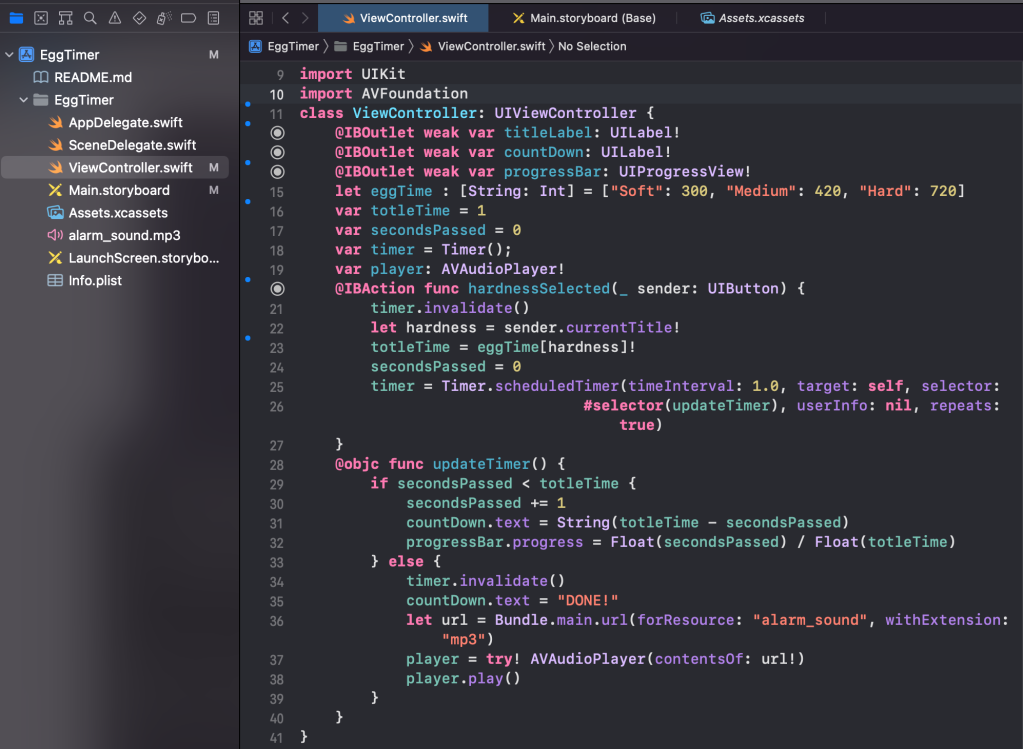Screen dimensions: 1023x749
Task: Open the Debug navigator spray icon
Action: click(x=164, y=18)
